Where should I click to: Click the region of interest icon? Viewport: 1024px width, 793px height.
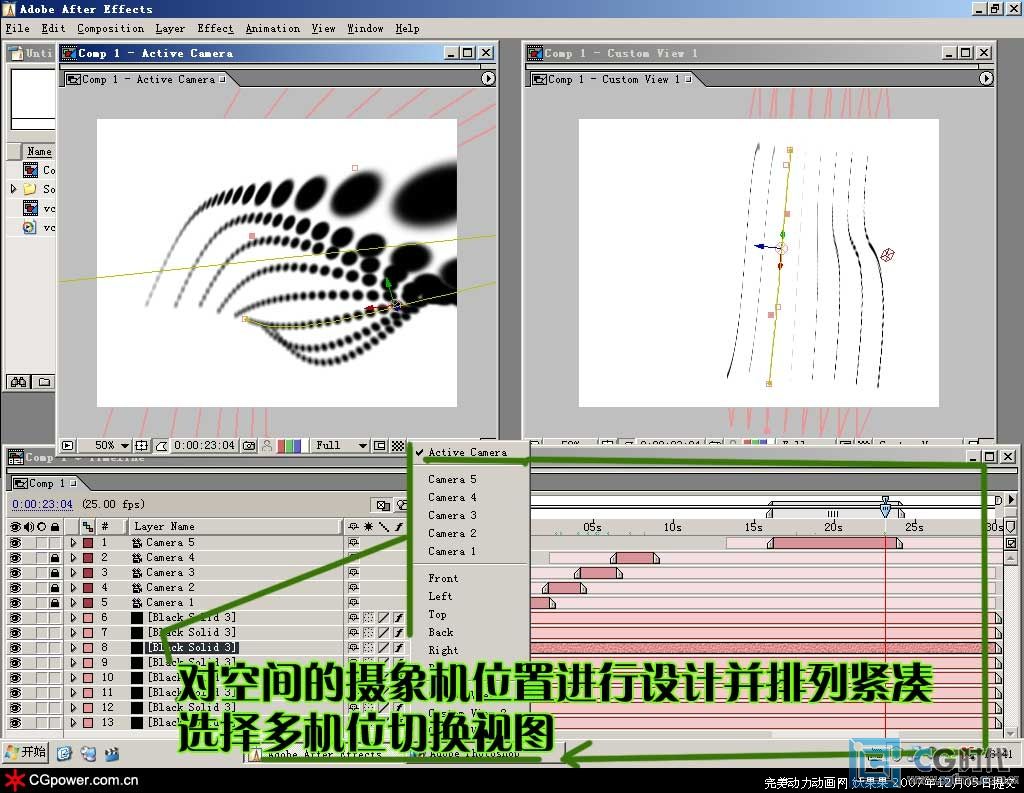click(380, 445)
